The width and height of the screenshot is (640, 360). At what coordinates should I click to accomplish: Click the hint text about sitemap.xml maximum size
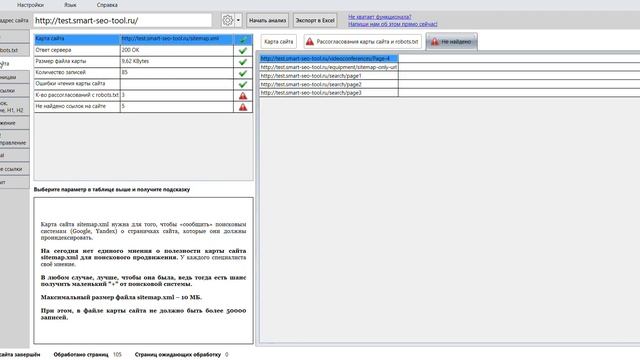(121, 298)
